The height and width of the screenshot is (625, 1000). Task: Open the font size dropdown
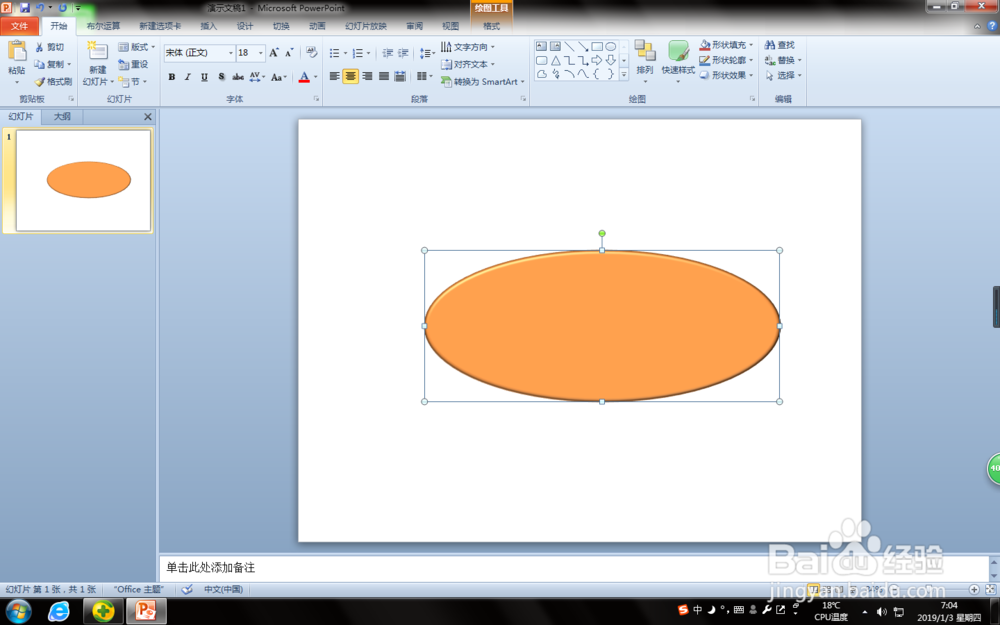(x=261, y=53)
